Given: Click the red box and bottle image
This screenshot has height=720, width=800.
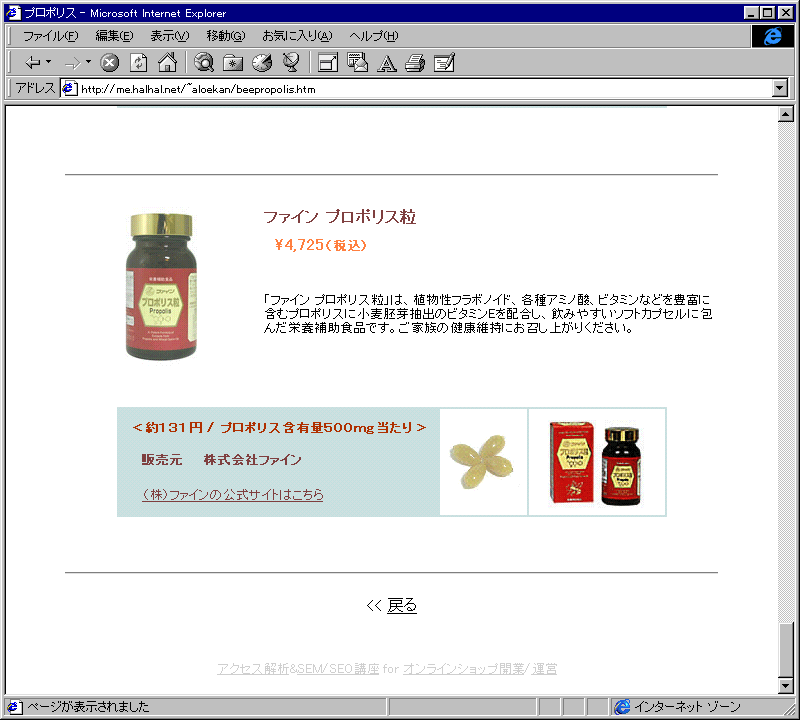Looking at the screenshot, I should pyautogui.click(x=596, y=462).
